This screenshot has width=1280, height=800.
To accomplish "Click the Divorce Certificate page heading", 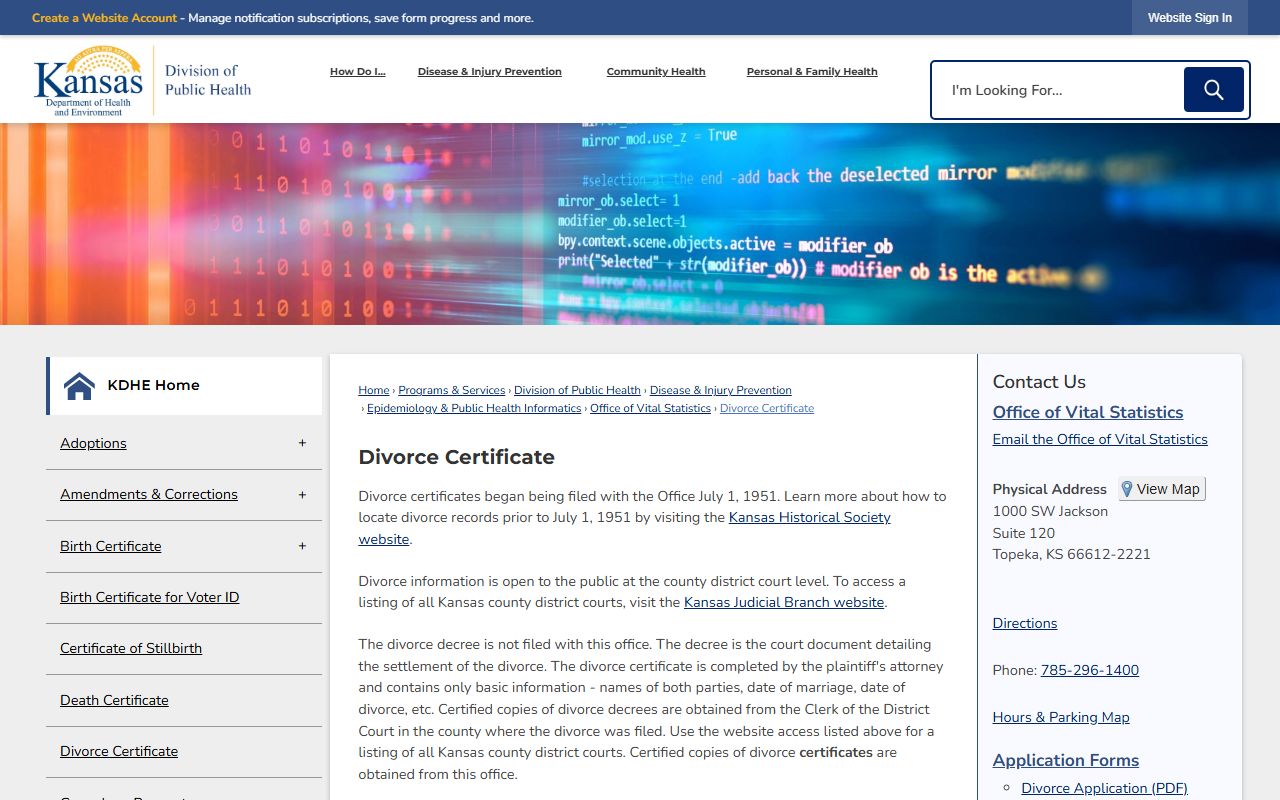I will [457, 457].
